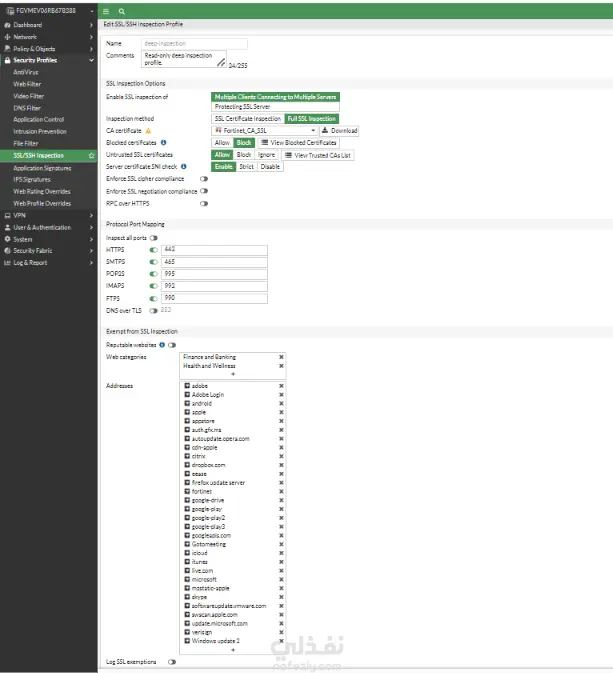
Task: Click View Blocked Certificates button
Action: tap(299, 142)
